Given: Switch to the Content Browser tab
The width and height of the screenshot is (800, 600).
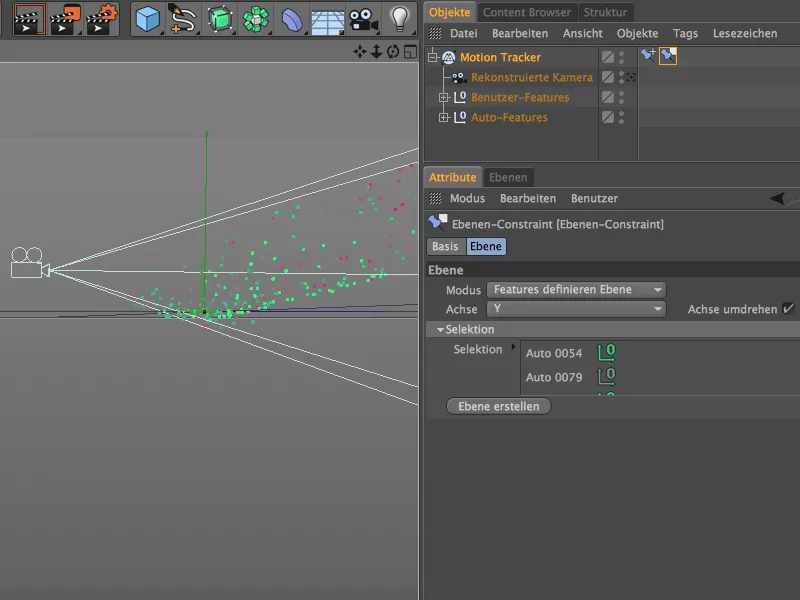Looking at the screenshot, I should click(x=527, y=12).
